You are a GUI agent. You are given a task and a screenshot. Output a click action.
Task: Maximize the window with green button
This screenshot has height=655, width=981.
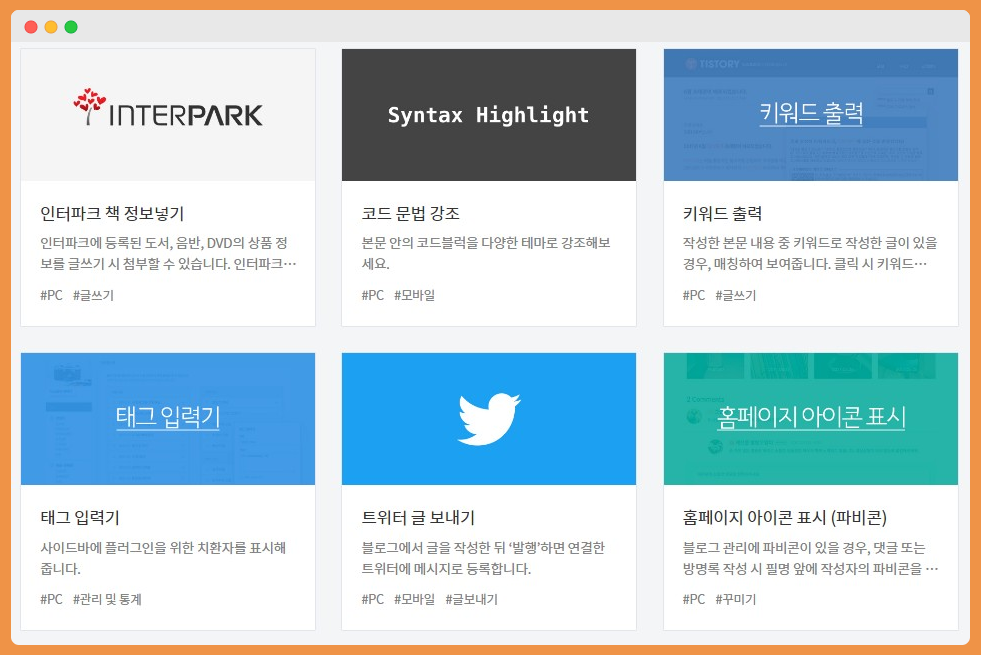[x=71, y=27]
